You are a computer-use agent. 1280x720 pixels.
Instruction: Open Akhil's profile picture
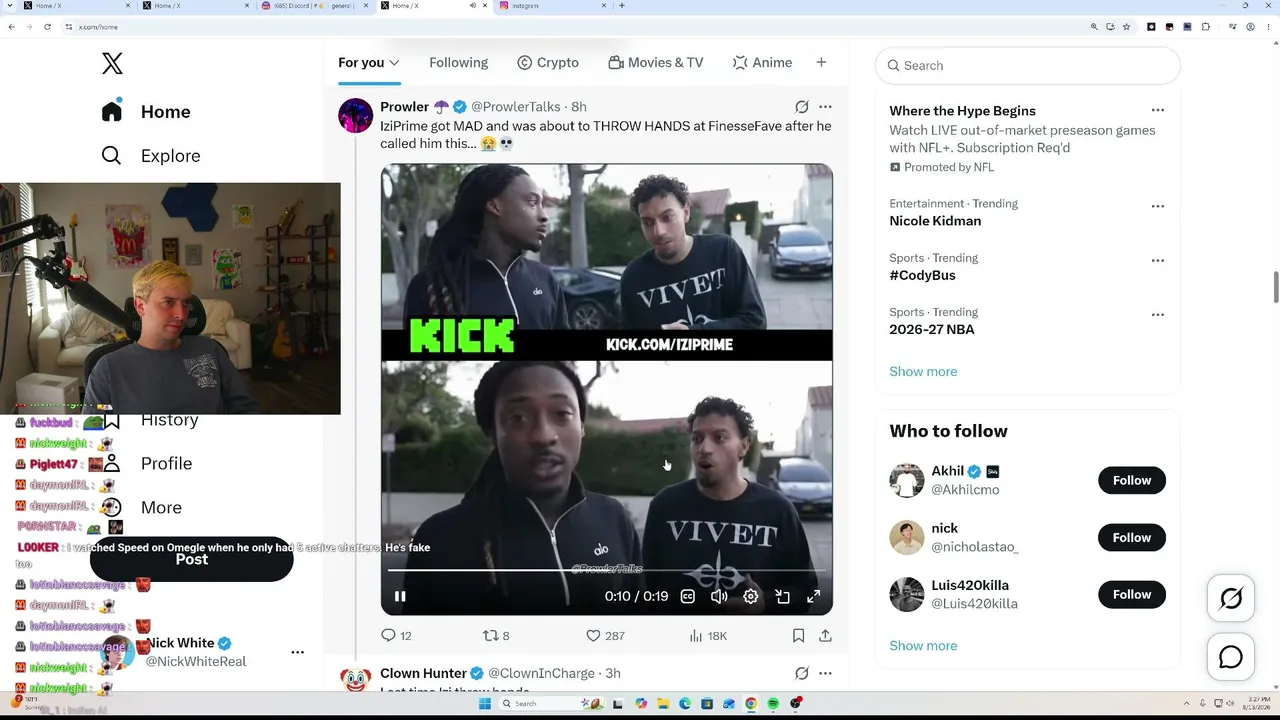907,480
